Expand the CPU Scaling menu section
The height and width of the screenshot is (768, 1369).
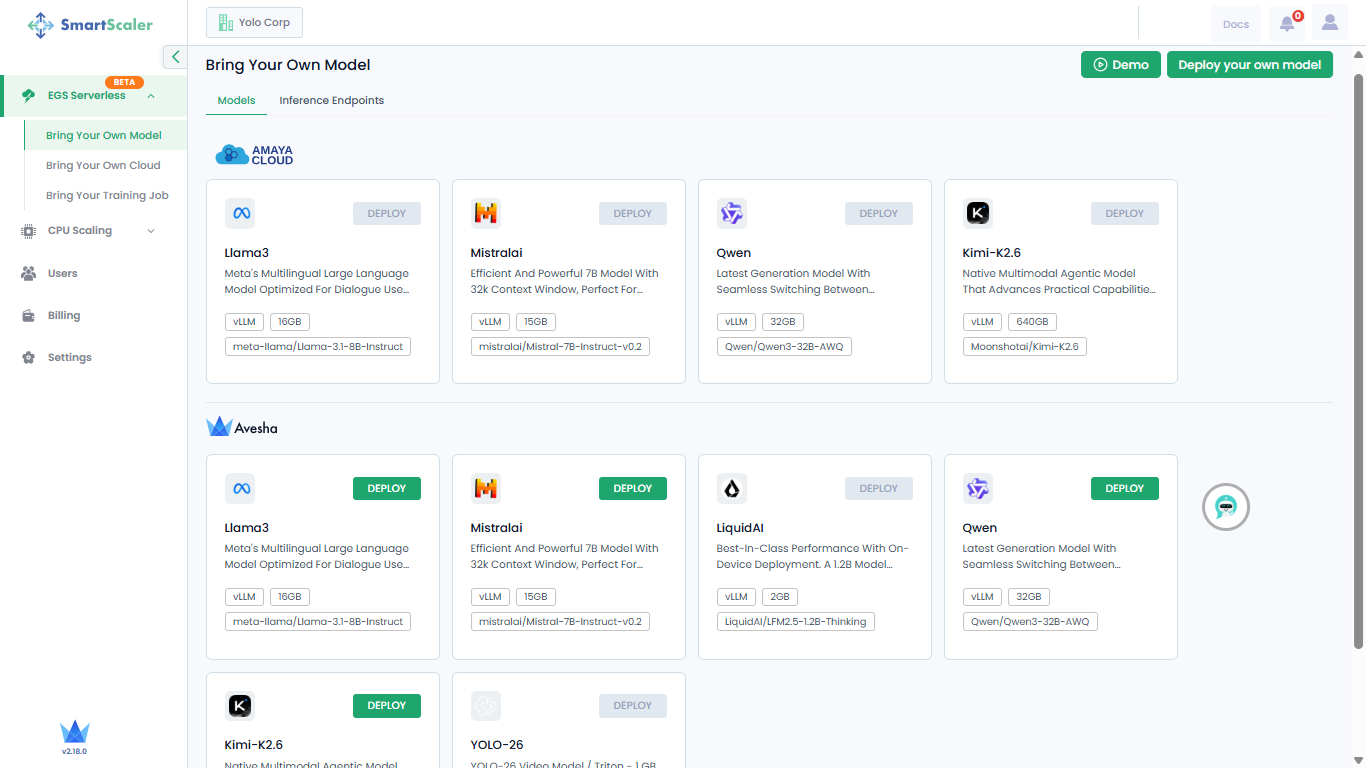coord(151,231)
